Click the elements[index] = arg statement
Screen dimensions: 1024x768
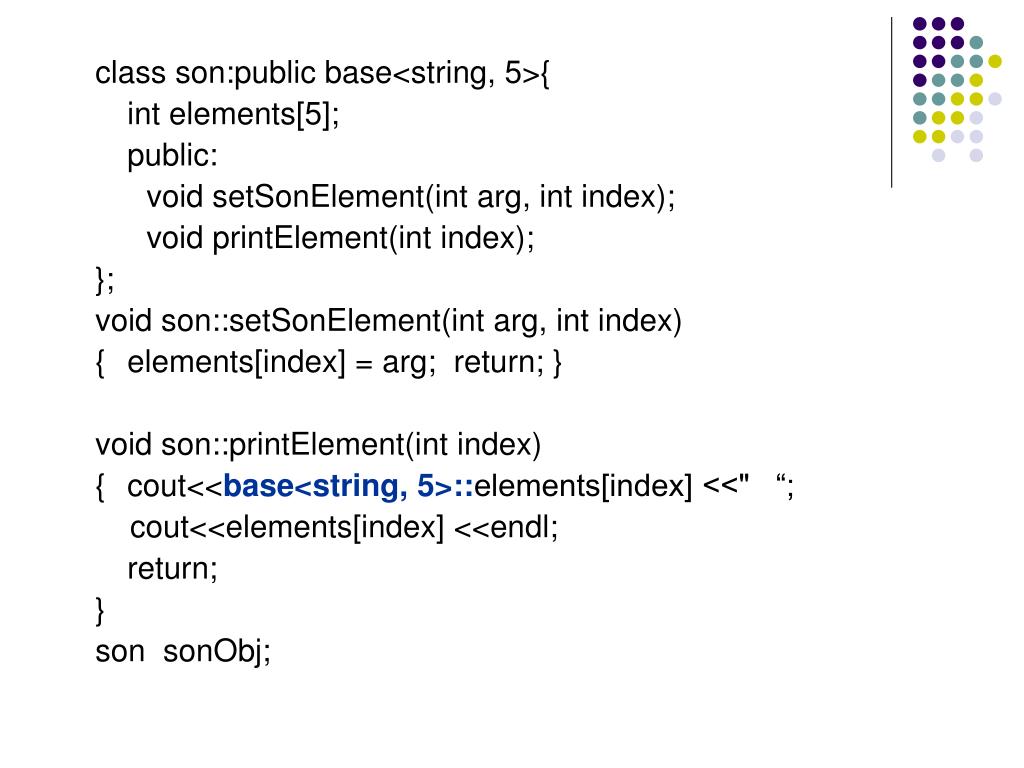[x=281, y=362]
